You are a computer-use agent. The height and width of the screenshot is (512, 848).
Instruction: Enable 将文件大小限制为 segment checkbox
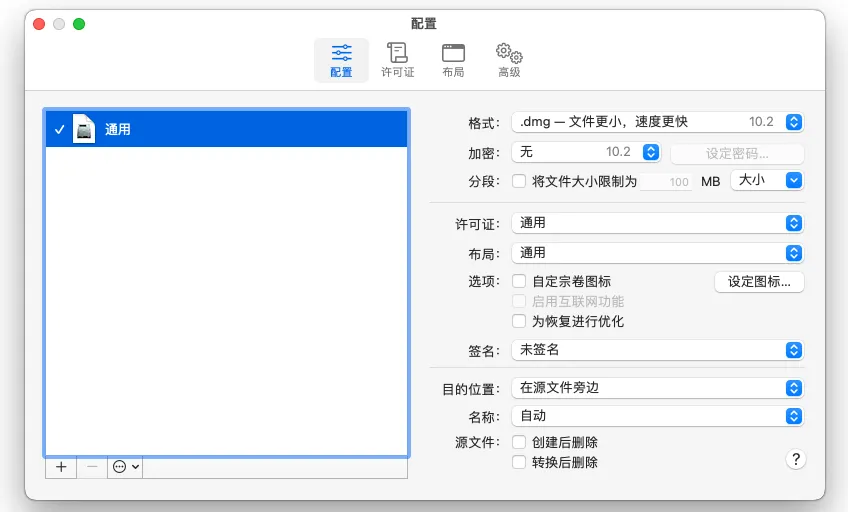pyautogui.click(x=519, y=182)
